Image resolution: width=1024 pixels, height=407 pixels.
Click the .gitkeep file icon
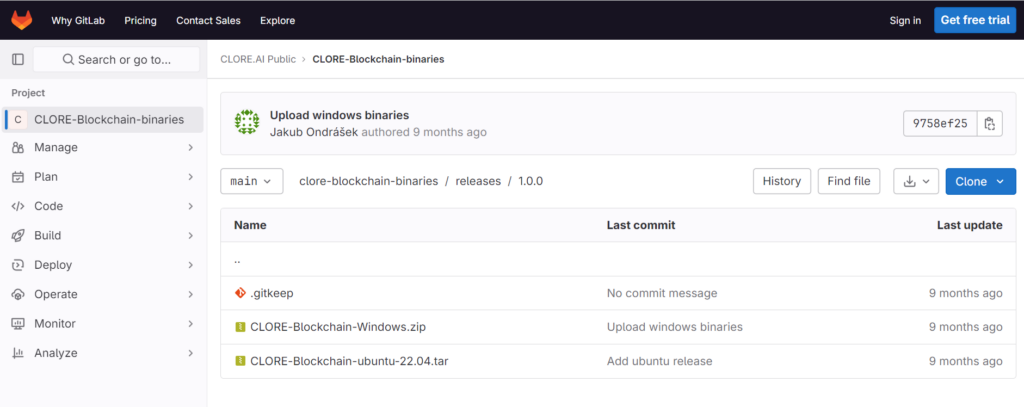(x=240, y=293)
